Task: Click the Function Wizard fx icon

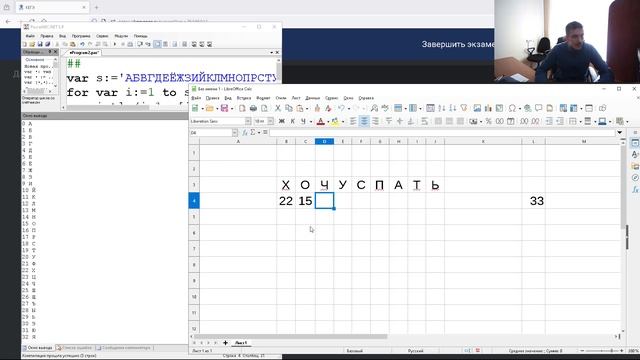Action: [x=245, y=132]
